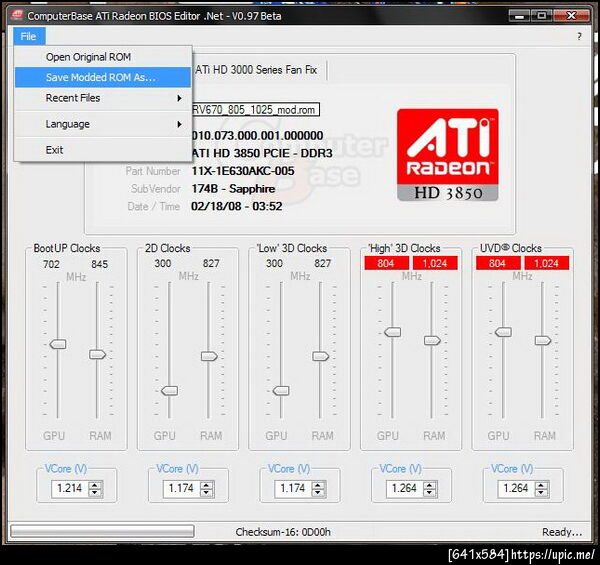Open the File menu

pyautogui.click(x=29, y=36)
